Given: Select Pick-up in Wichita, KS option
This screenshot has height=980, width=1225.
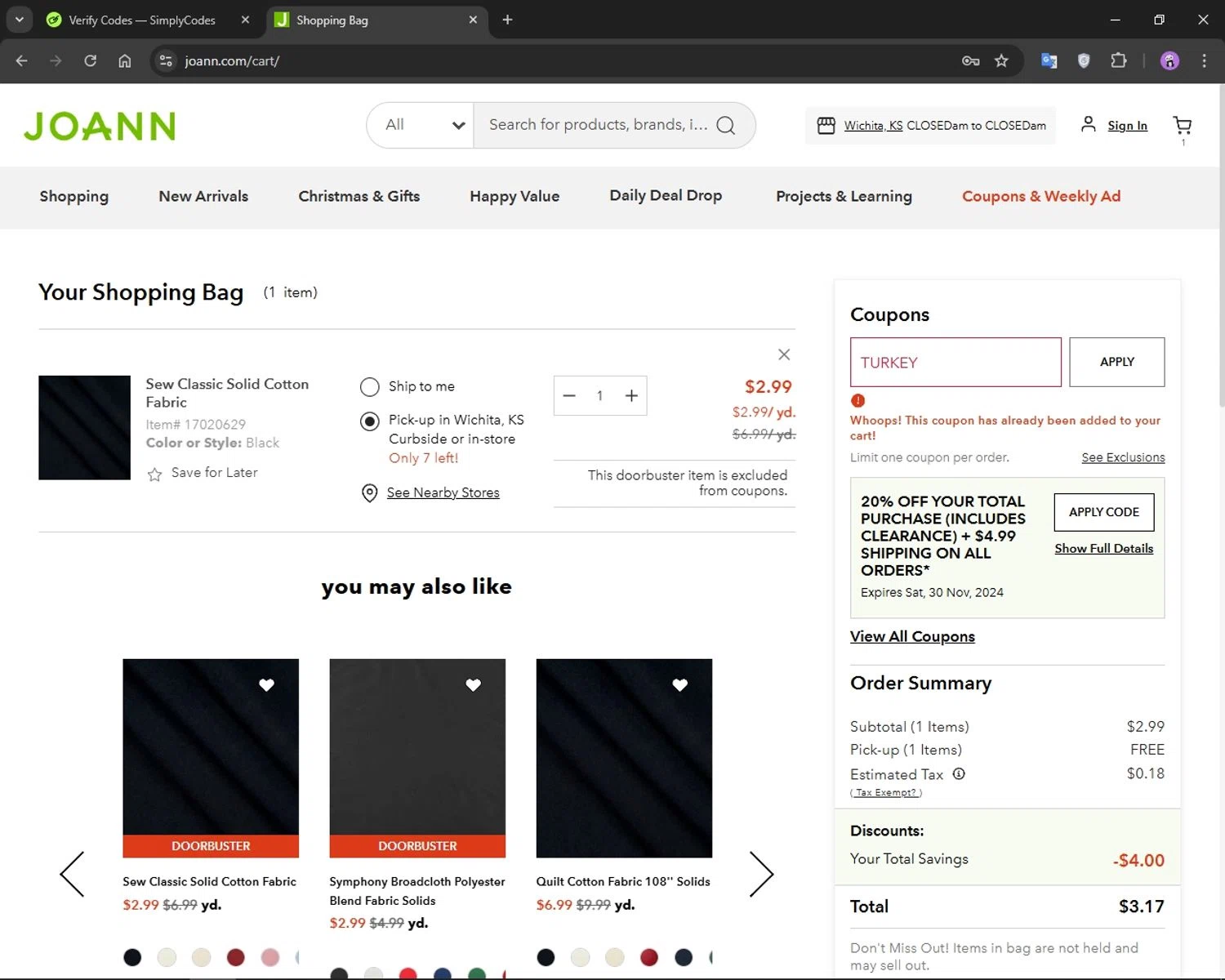Looking at the screenshot, I should pos(370,421).
